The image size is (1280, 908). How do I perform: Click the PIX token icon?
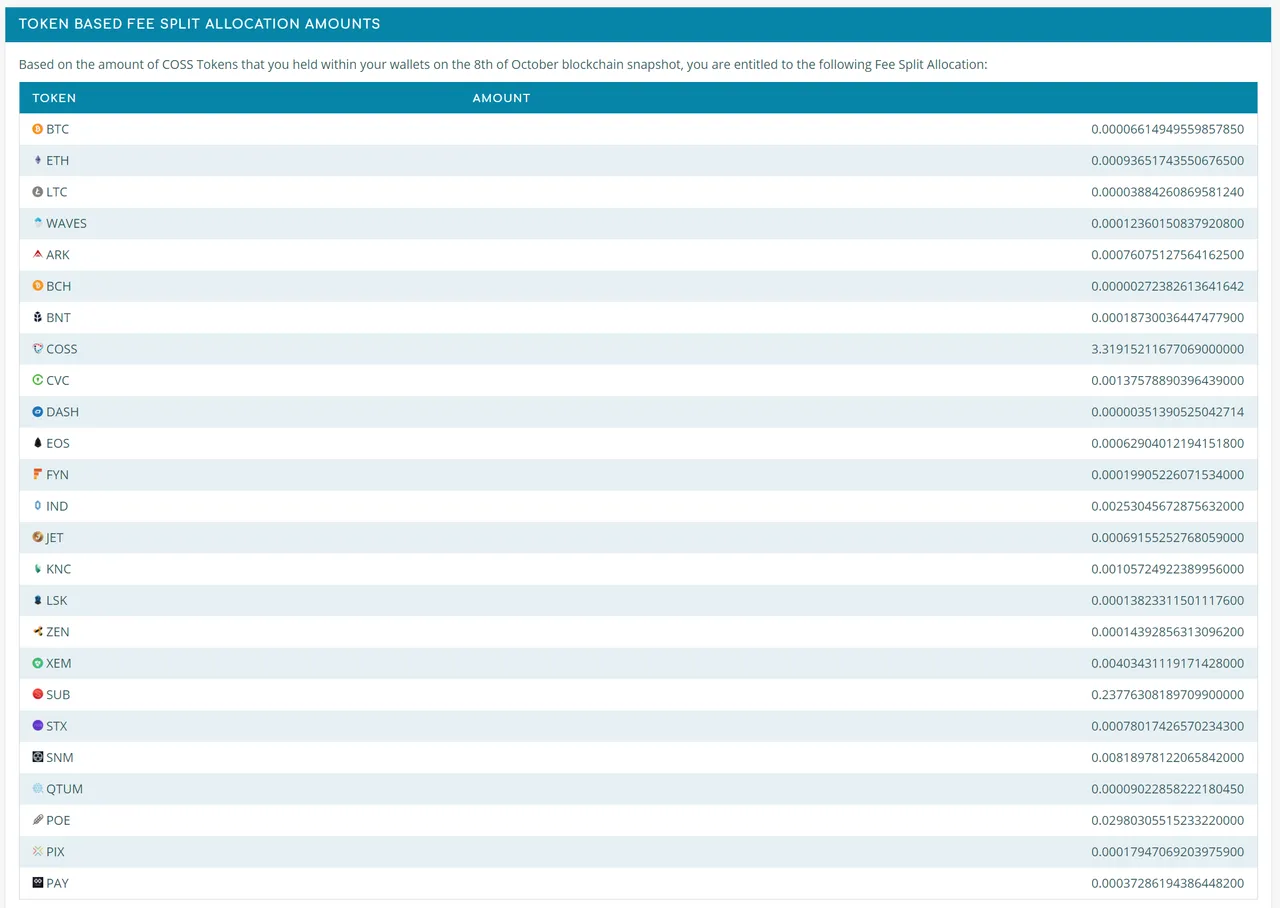(38, 852)
